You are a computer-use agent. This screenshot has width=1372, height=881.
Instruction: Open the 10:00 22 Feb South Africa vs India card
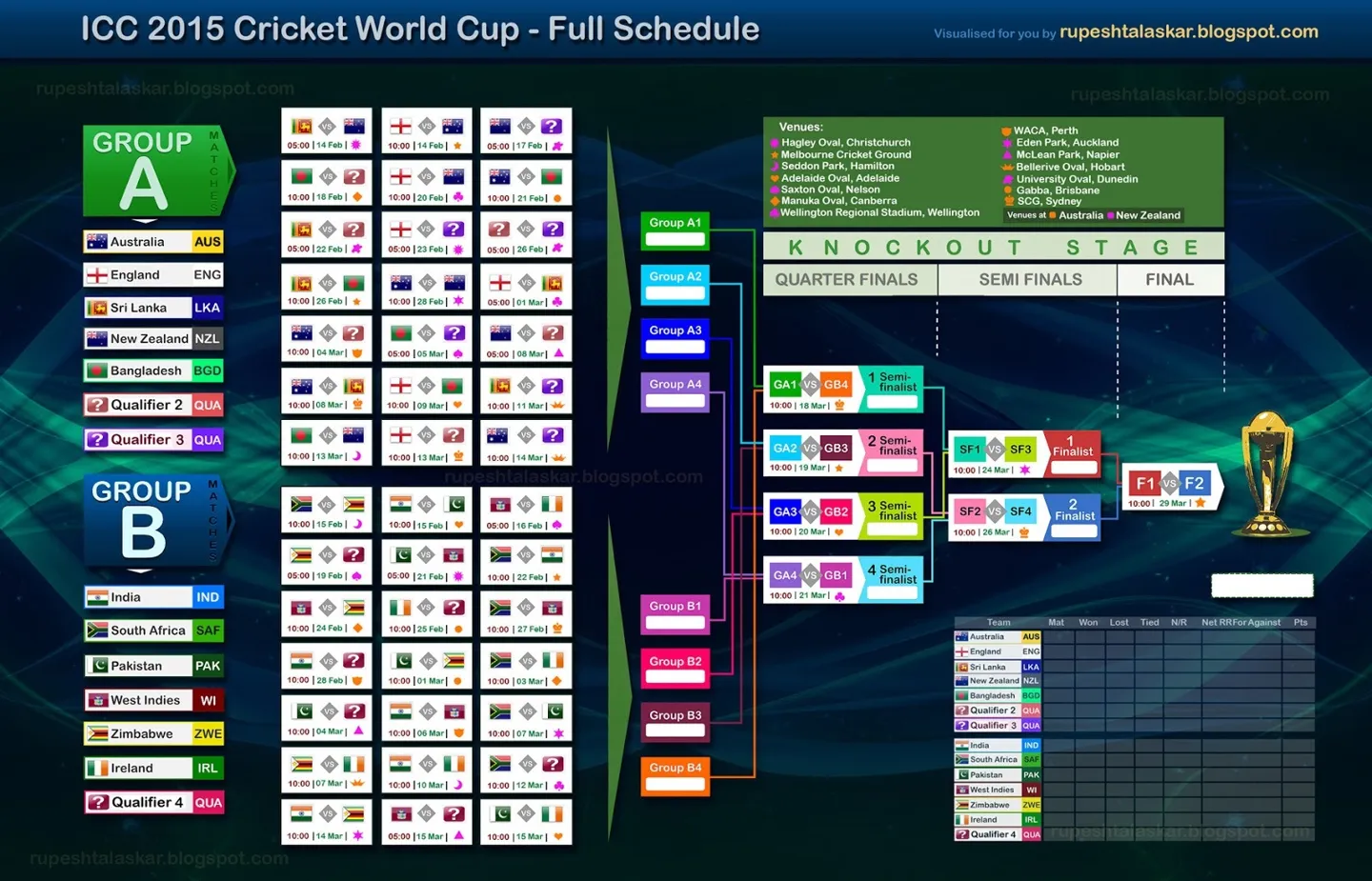point(526,562)
